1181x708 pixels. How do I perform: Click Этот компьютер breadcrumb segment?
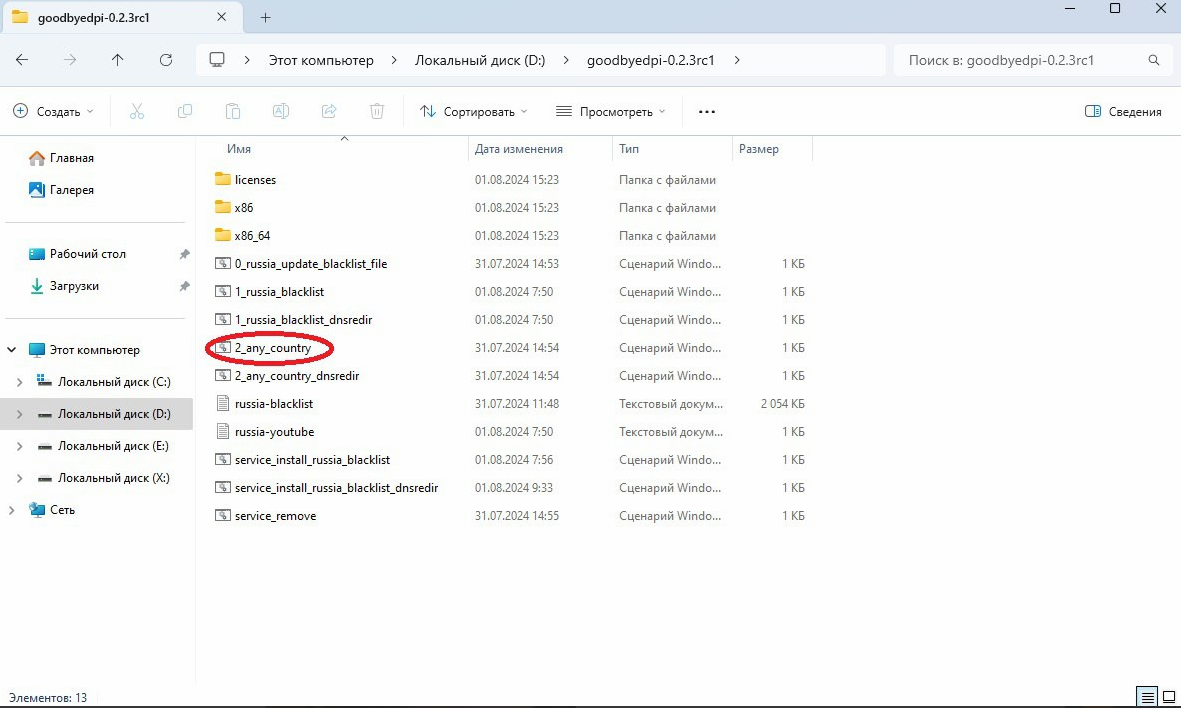[321, 60]
